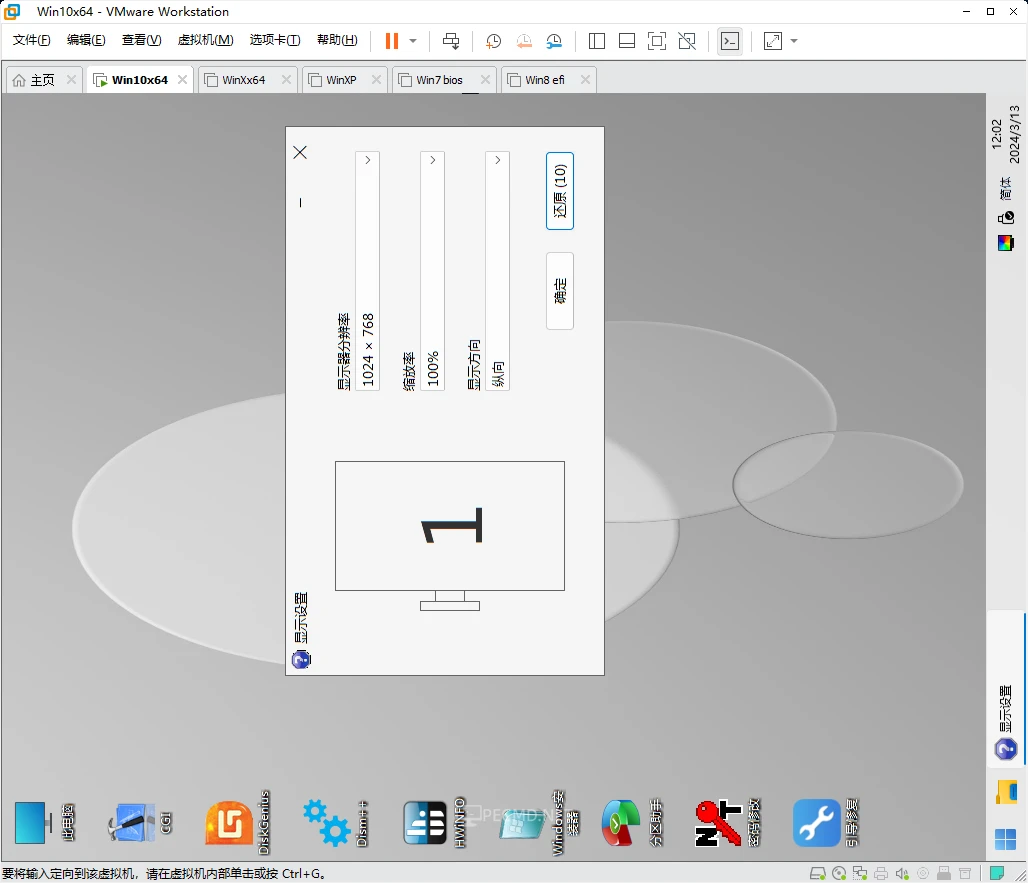The image size is (1028, 883).
Task: Expand the 显示方向 纵向 dropdown
Action: point(497,271)
